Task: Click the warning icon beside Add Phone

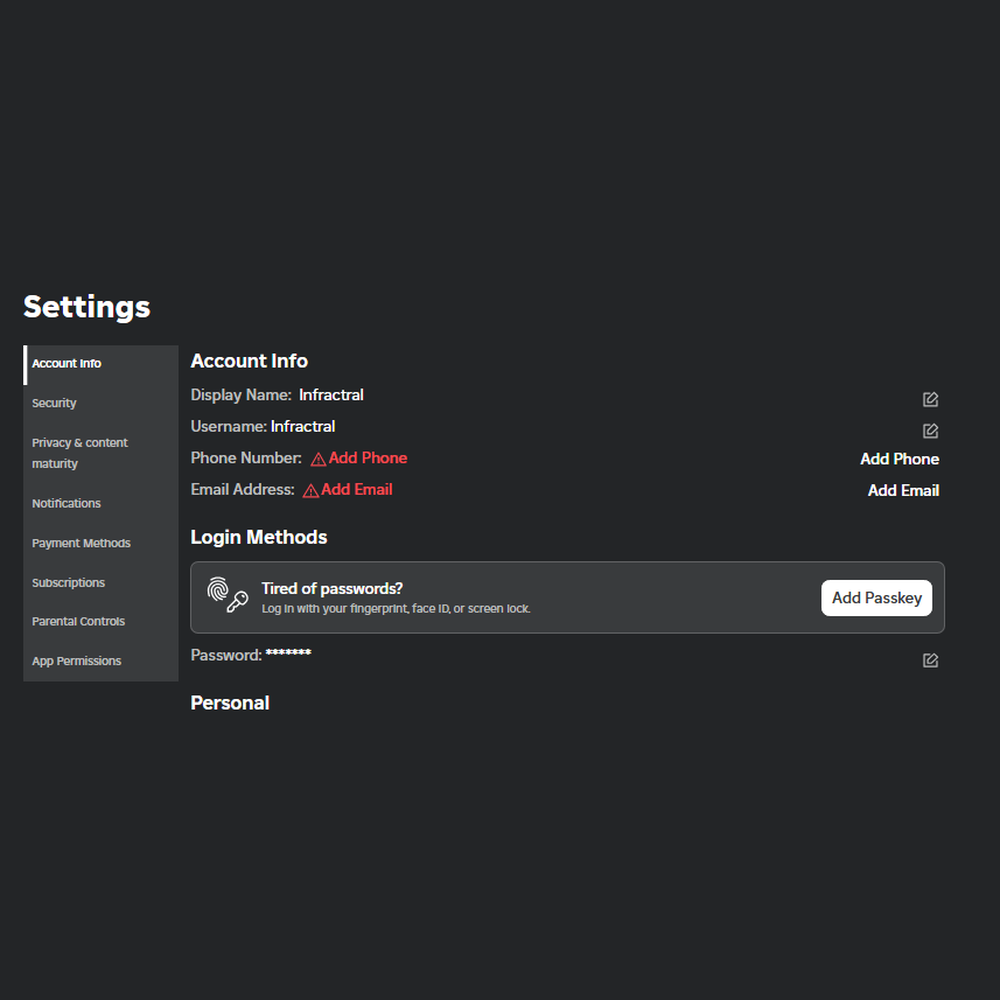Action: (318, 459)
